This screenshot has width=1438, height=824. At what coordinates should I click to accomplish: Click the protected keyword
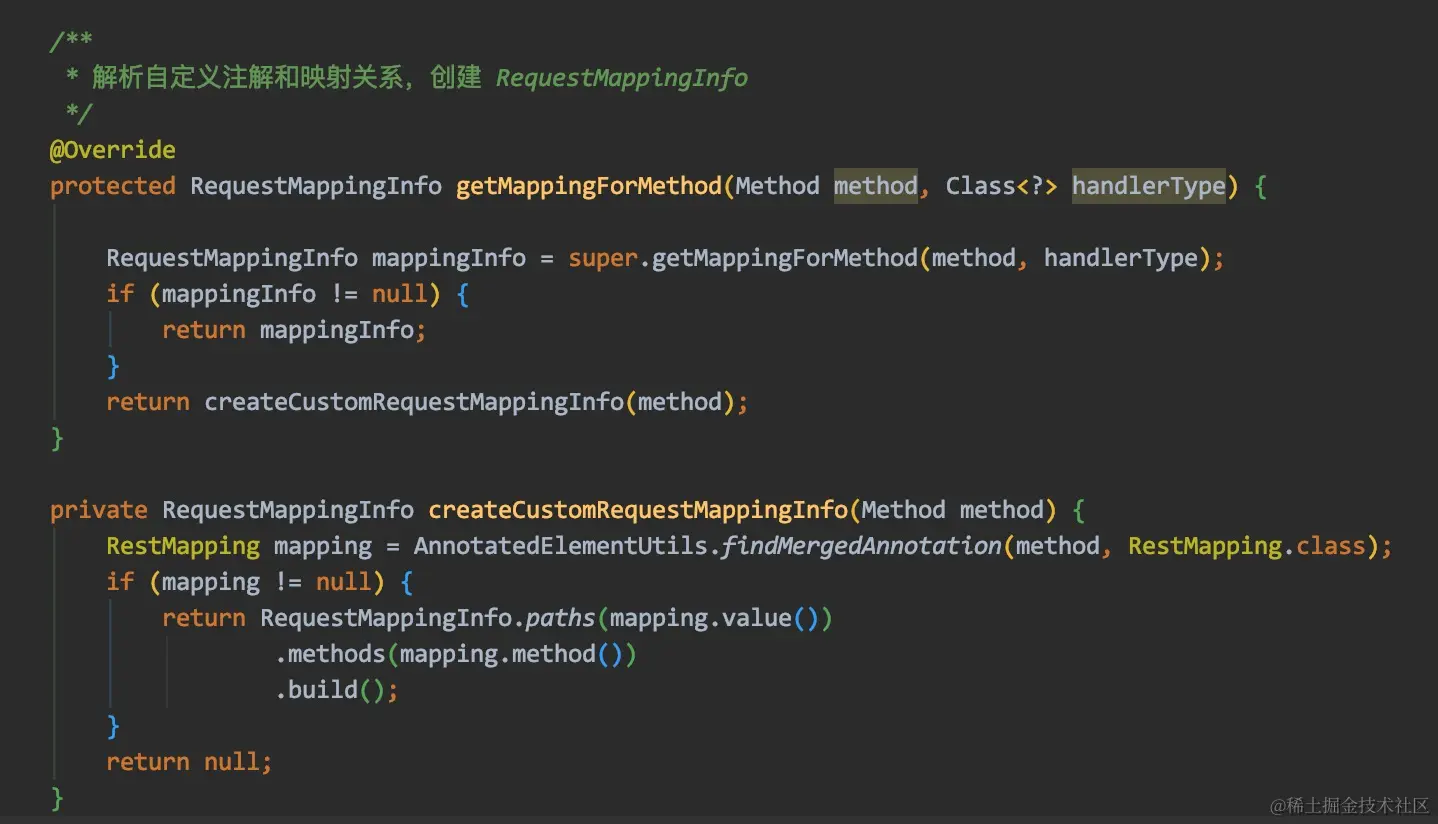tap(112, 186)
